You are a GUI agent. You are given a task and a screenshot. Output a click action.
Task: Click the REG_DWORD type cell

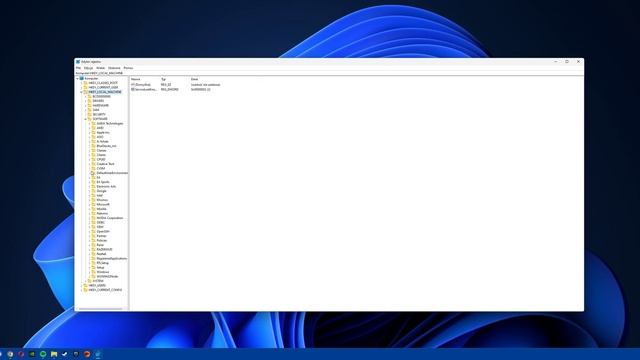tap(170, 89)
